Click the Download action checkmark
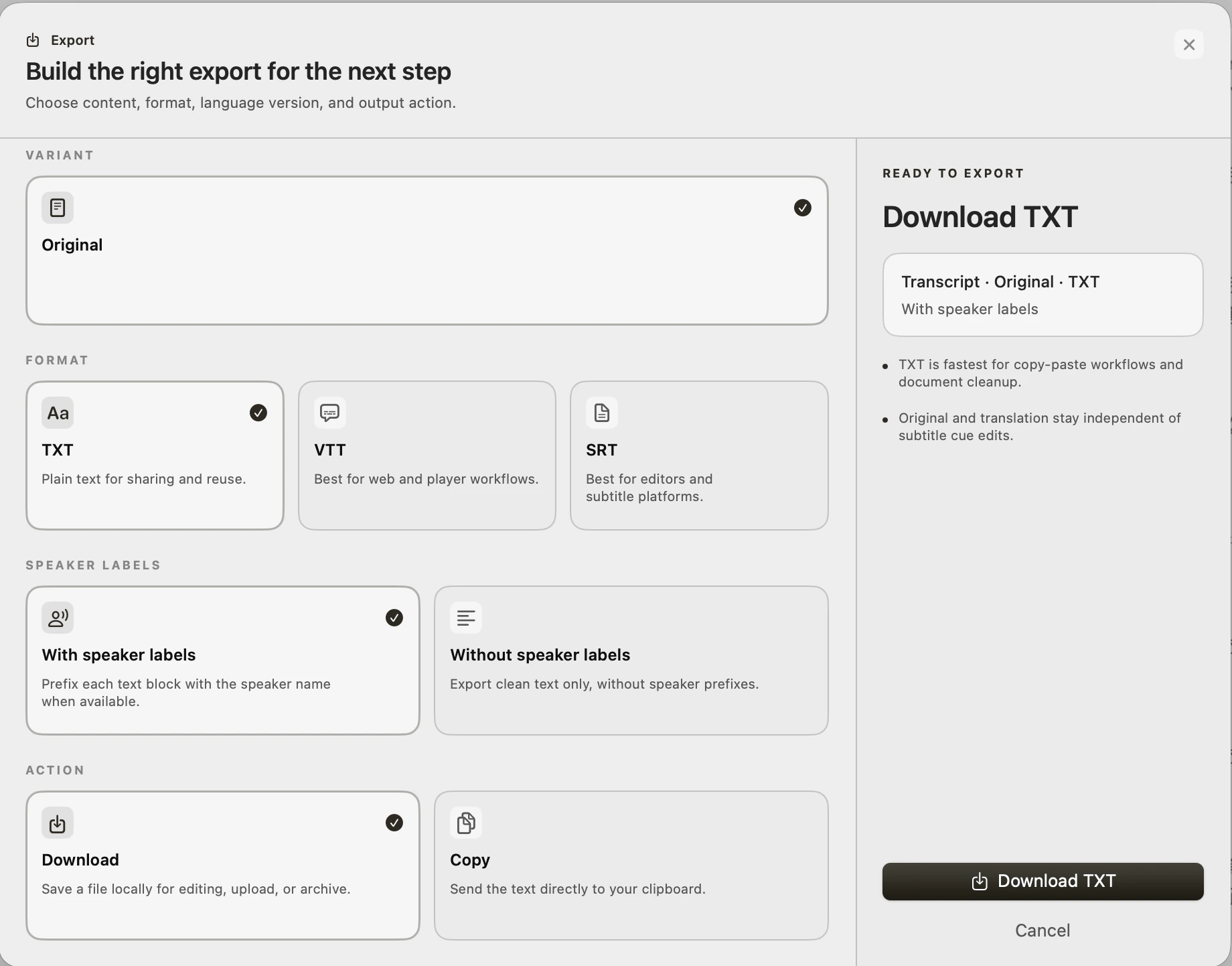The height and width of the screenshot is (966, 1232). click(394, 823)
